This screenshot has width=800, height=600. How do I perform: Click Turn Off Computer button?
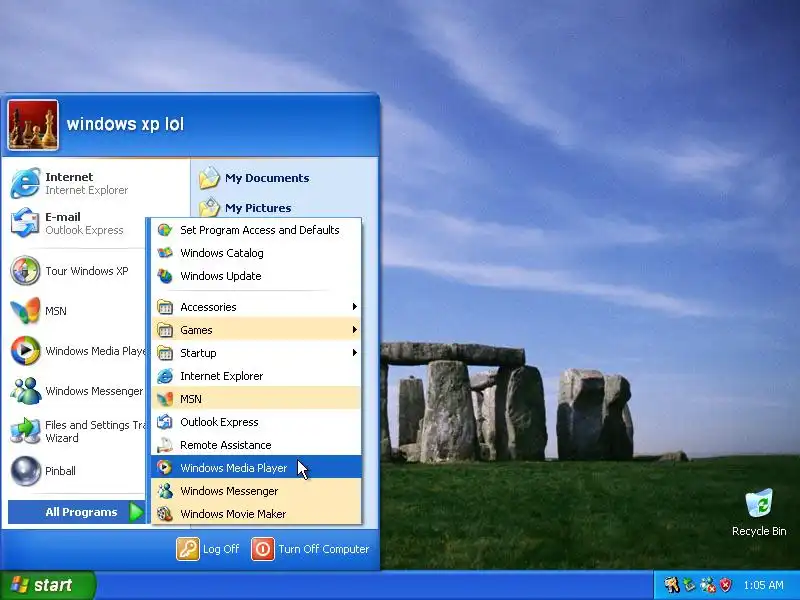[310, 549]
